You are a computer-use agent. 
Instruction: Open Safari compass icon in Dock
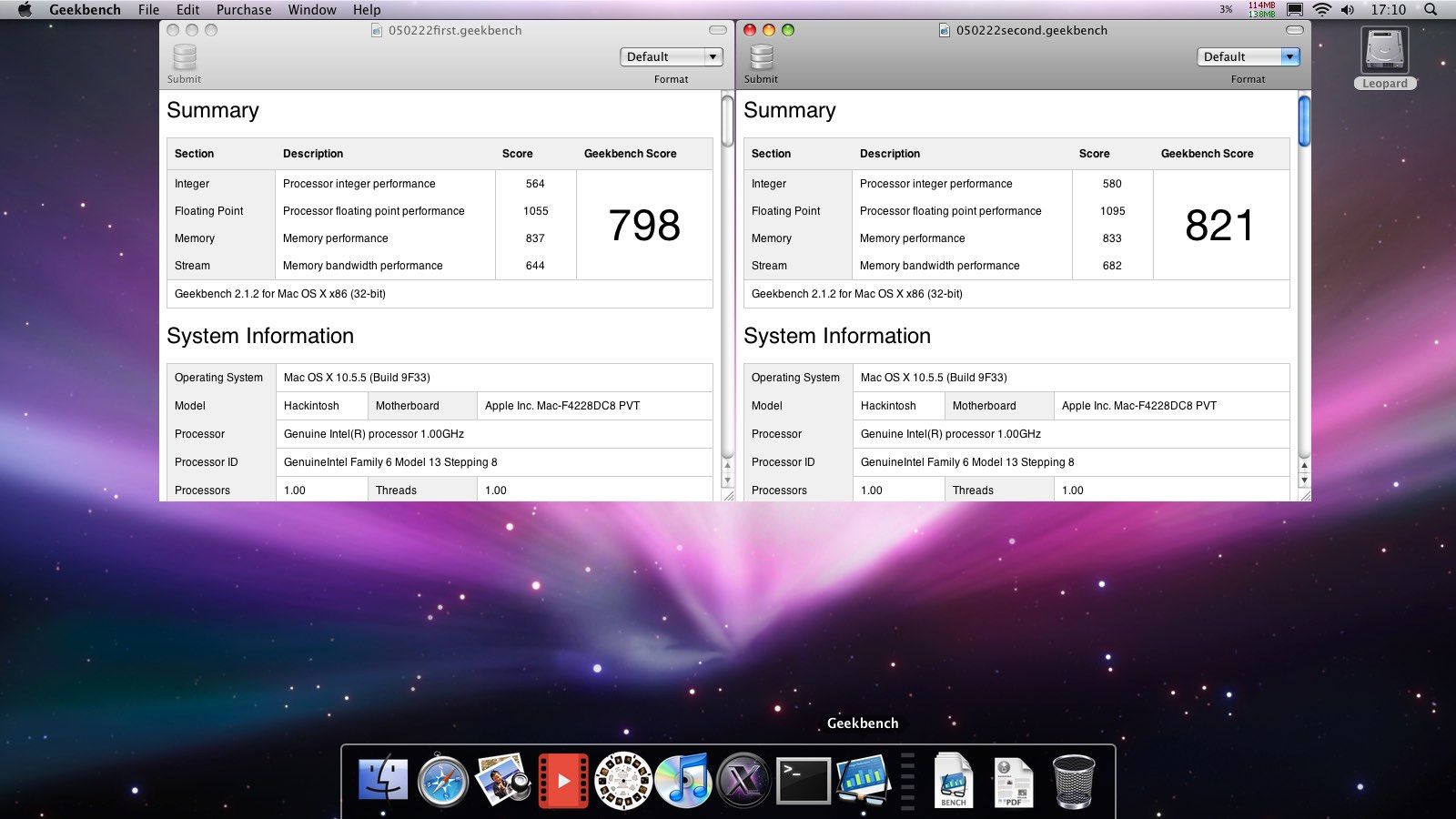pos(443,781)
